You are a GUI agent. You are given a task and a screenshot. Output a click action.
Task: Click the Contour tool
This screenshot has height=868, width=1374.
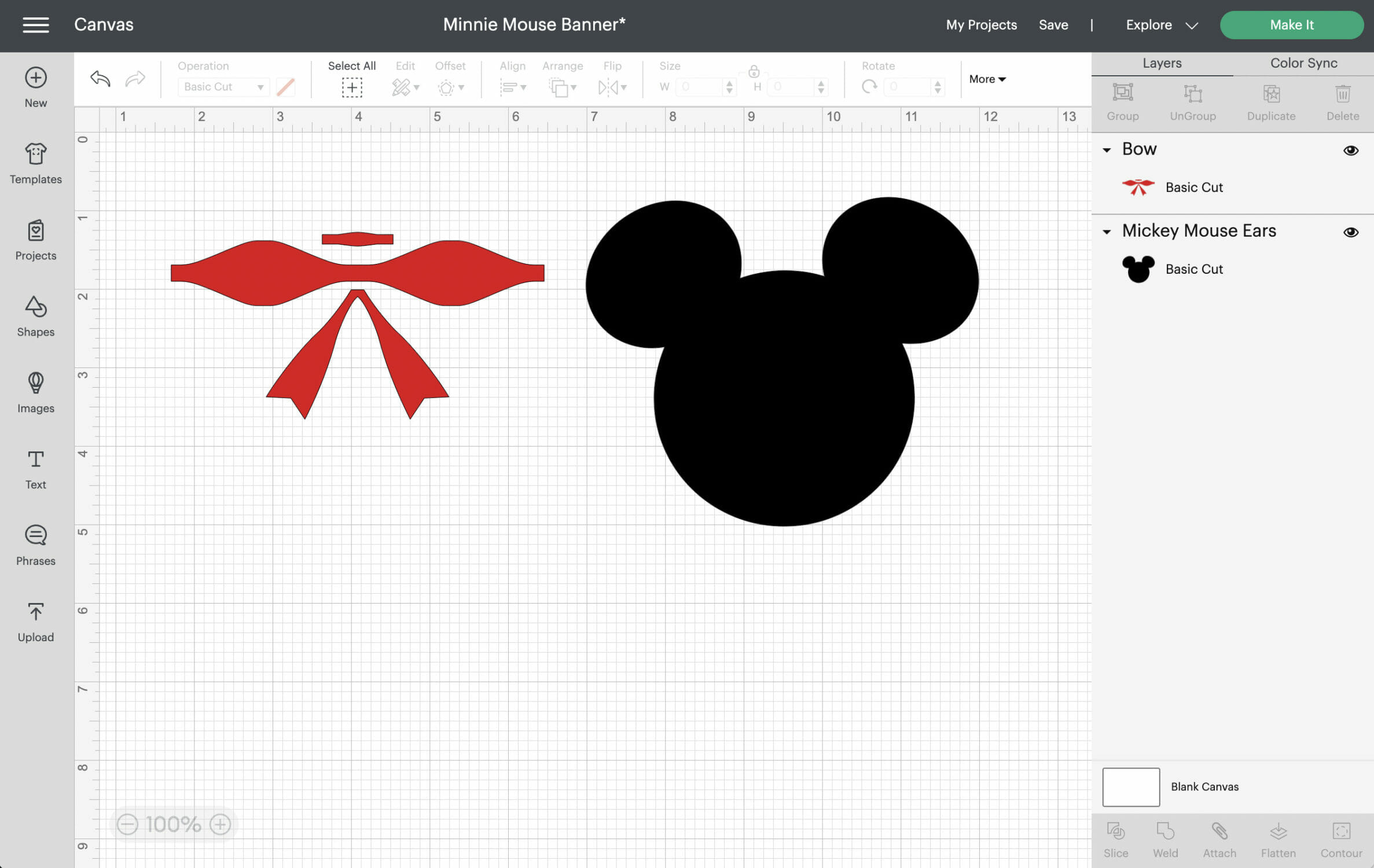coord(1341,840)
